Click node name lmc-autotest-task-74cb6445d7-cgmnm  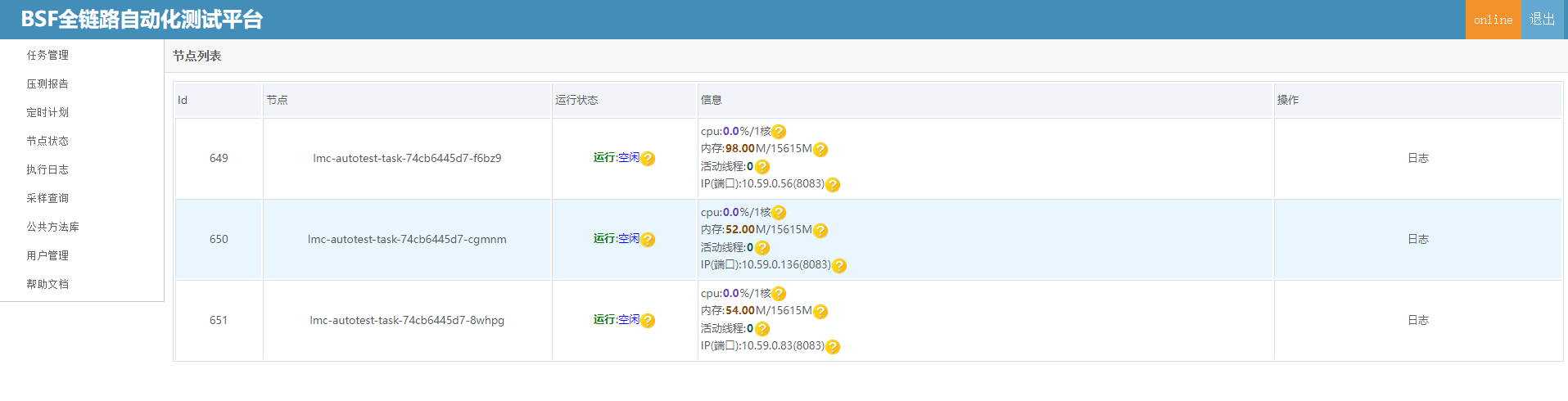click(x=407, y=239)
